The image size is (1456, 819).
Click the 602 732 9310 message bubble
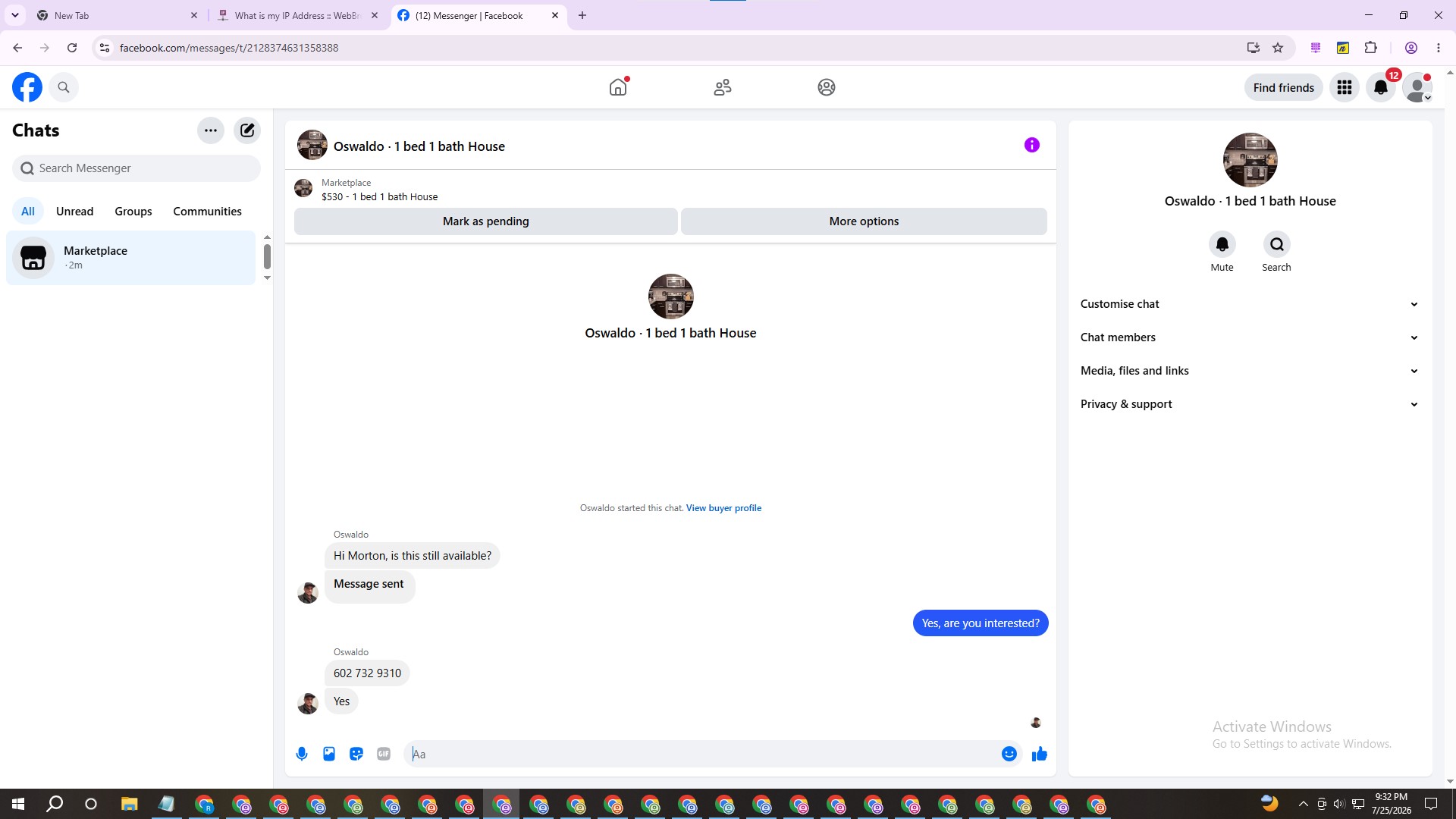pyautogui.click(x=367, y=673)
